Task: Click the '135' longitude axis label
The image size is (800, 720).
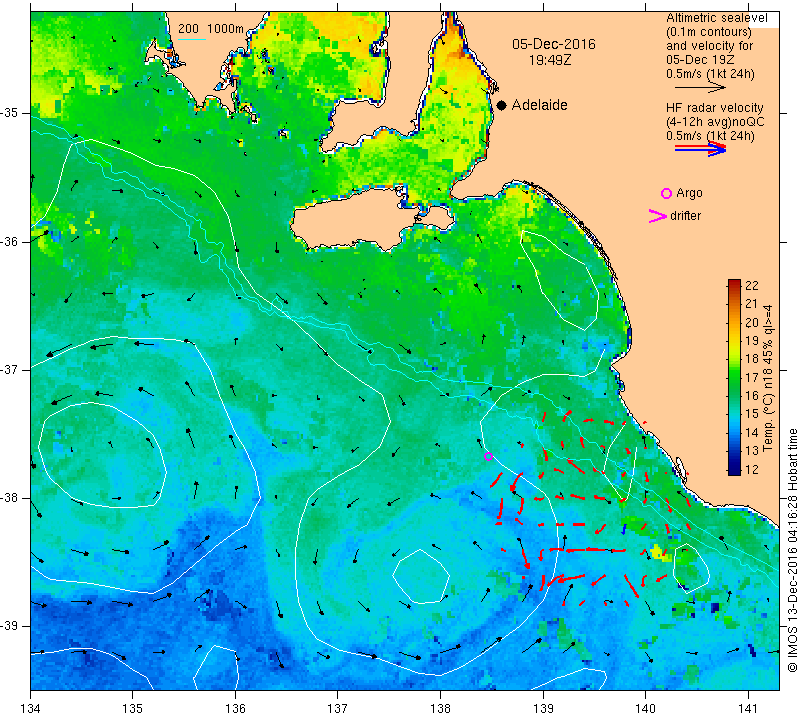Action: [133, 709]
